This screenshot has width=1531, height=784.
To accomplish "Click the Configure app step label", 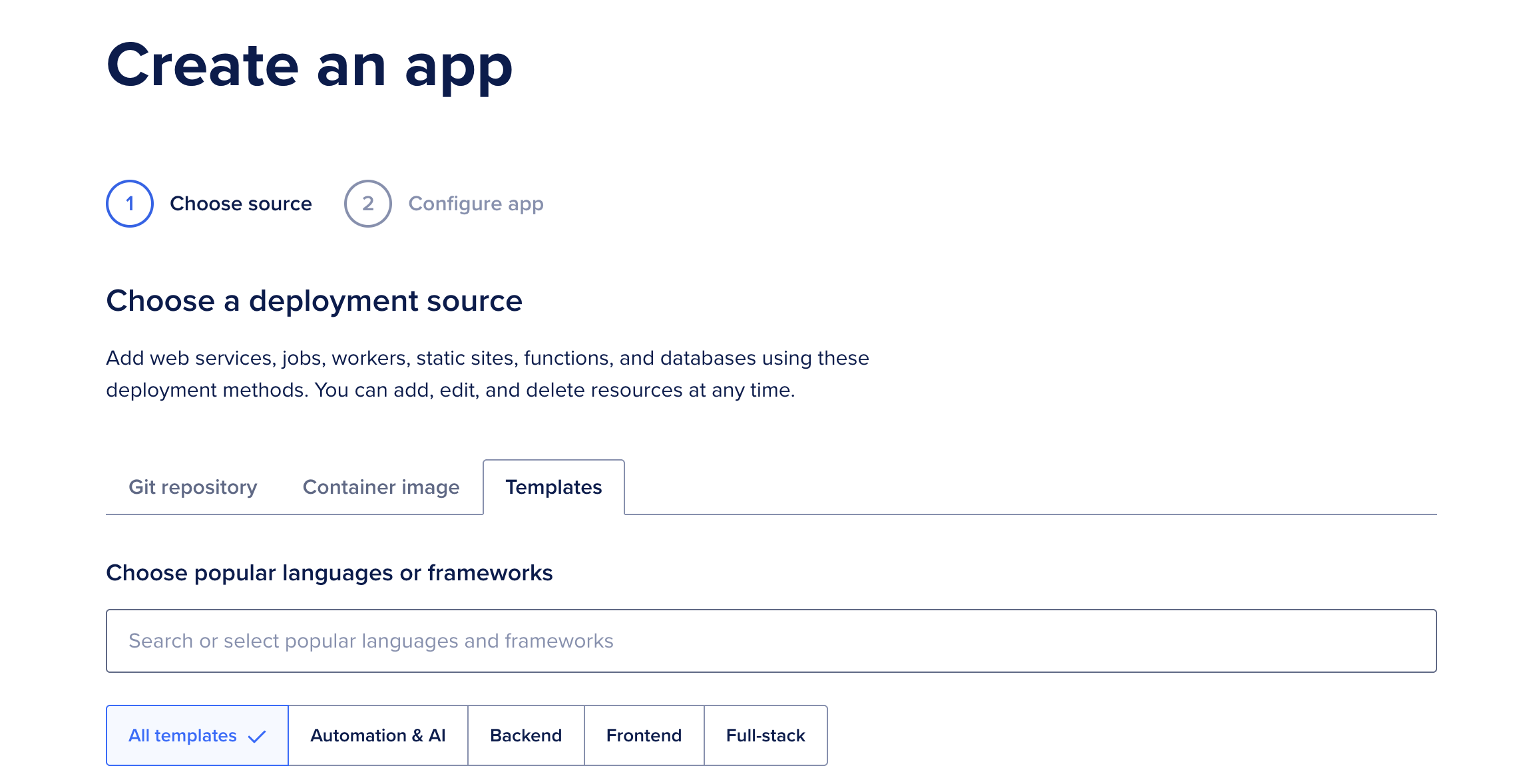I will 477,204.
